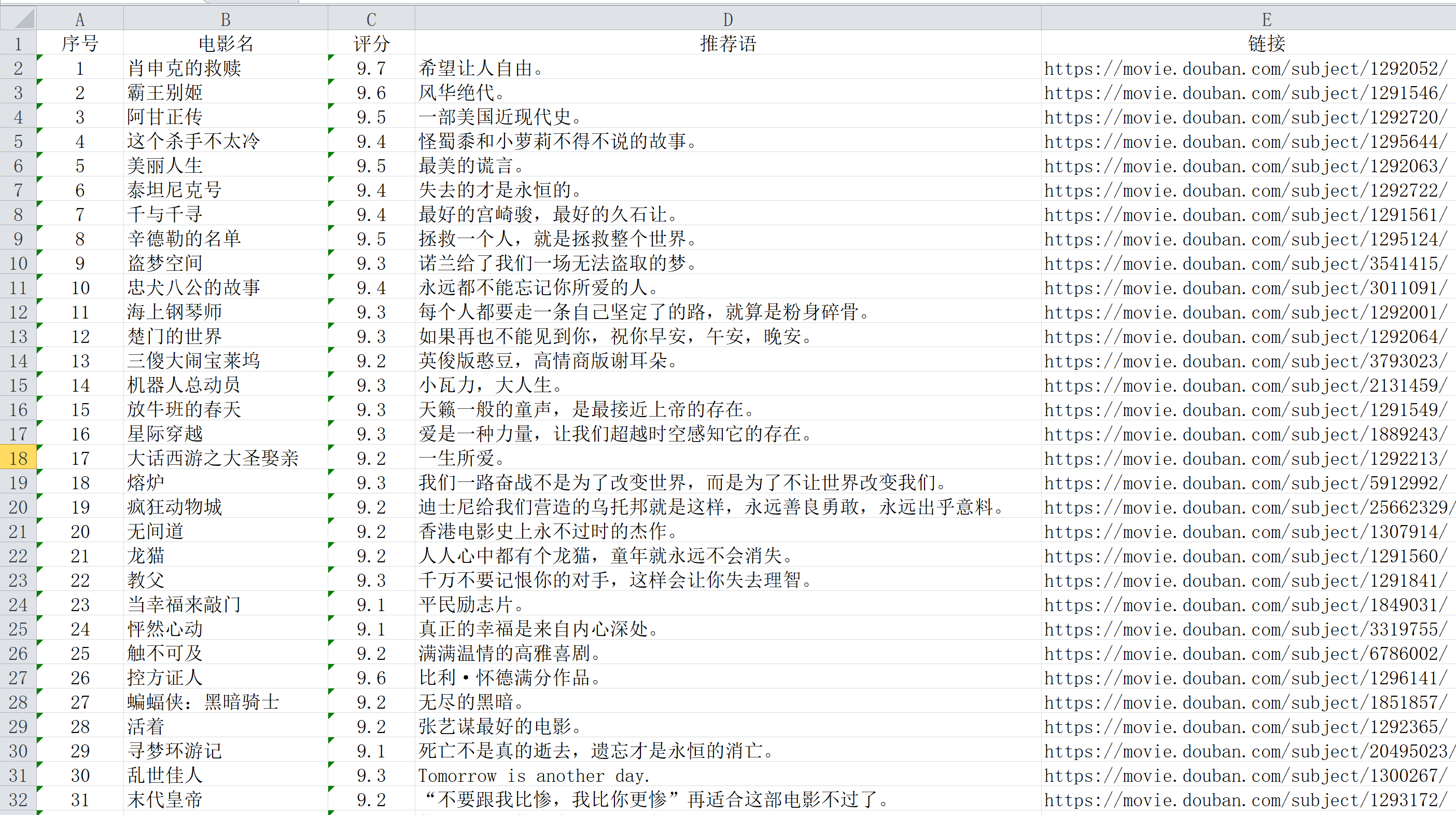The width and height of the screenshot is (1456, 815).
Task: Click the header cell 电影名
Action: pyautogui.click(x=226, y=43)
